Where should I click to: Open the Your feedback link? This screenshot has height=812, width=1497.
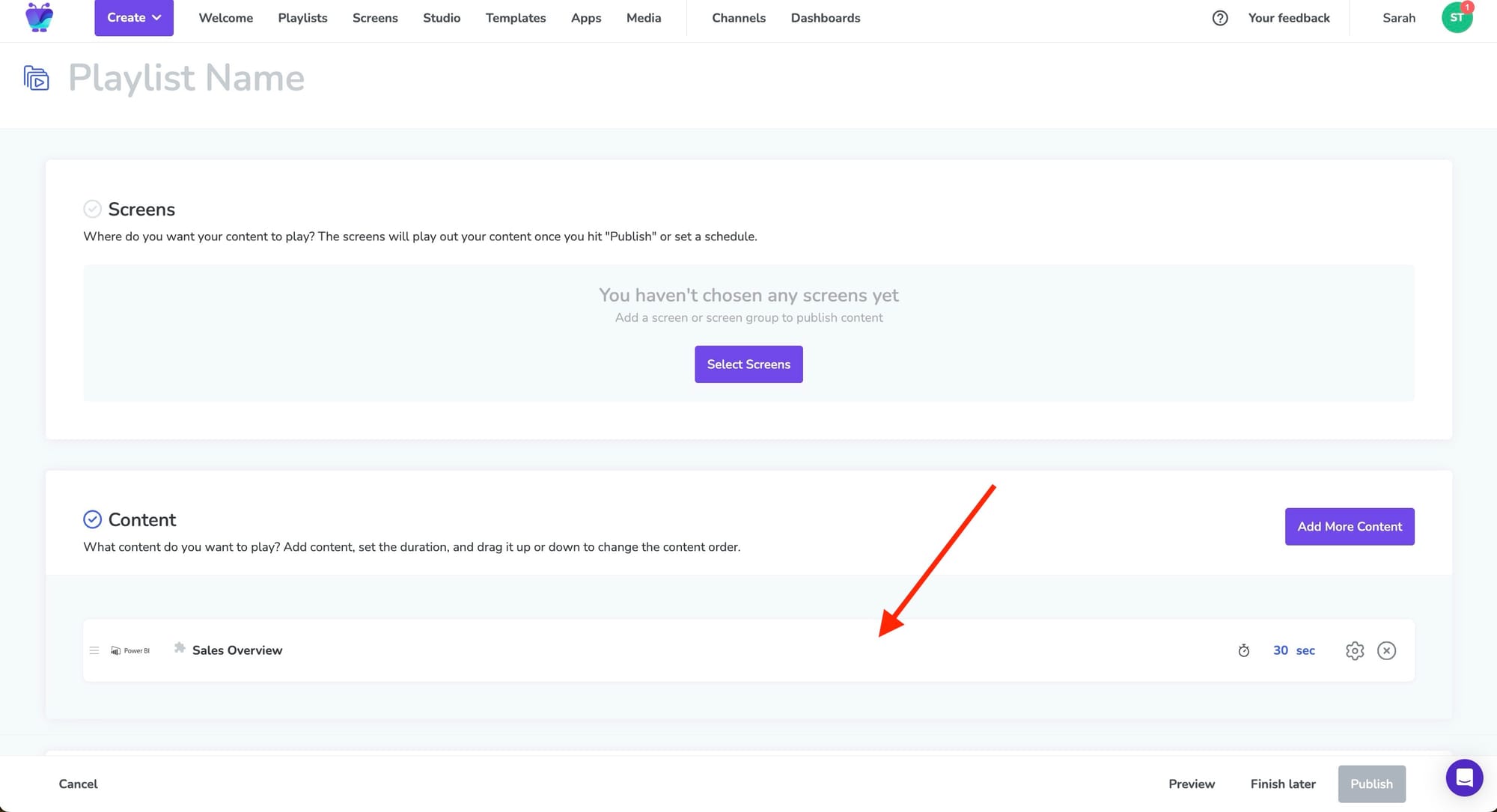1289,18
